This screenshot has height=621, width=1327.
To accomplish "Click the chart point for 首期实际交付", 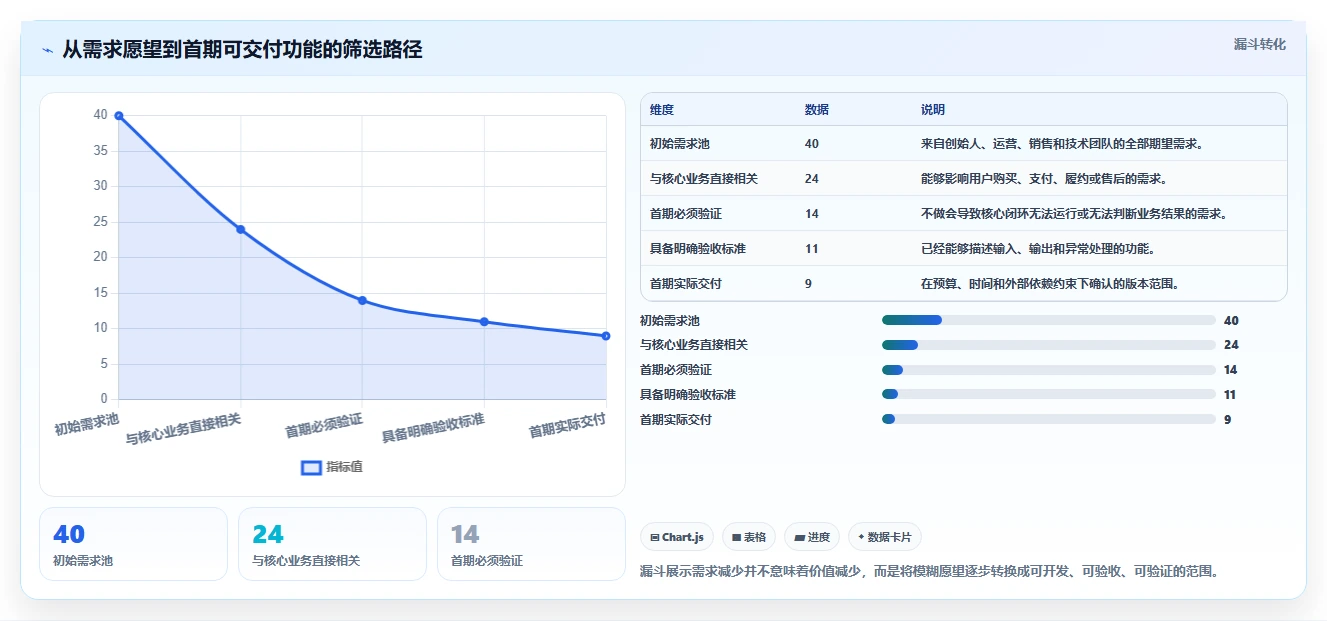I will pyautogui.click(x=606, y=336).
